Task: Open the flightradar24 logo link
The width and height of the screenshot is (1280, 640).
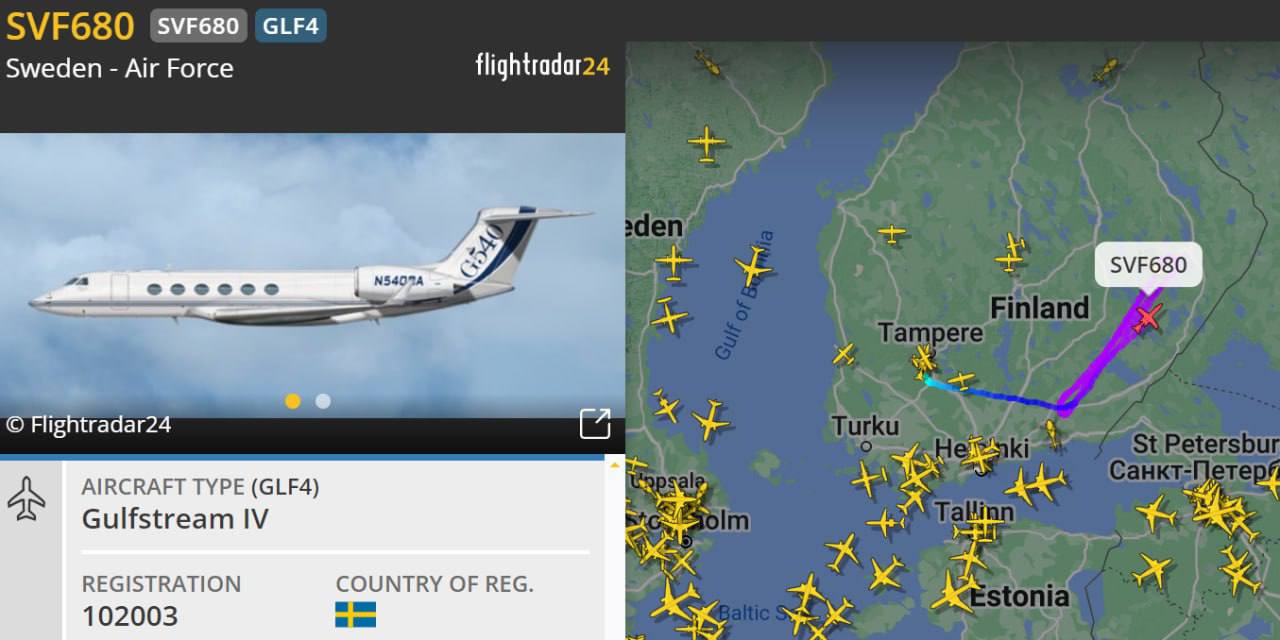Action: tap(542, 67)
